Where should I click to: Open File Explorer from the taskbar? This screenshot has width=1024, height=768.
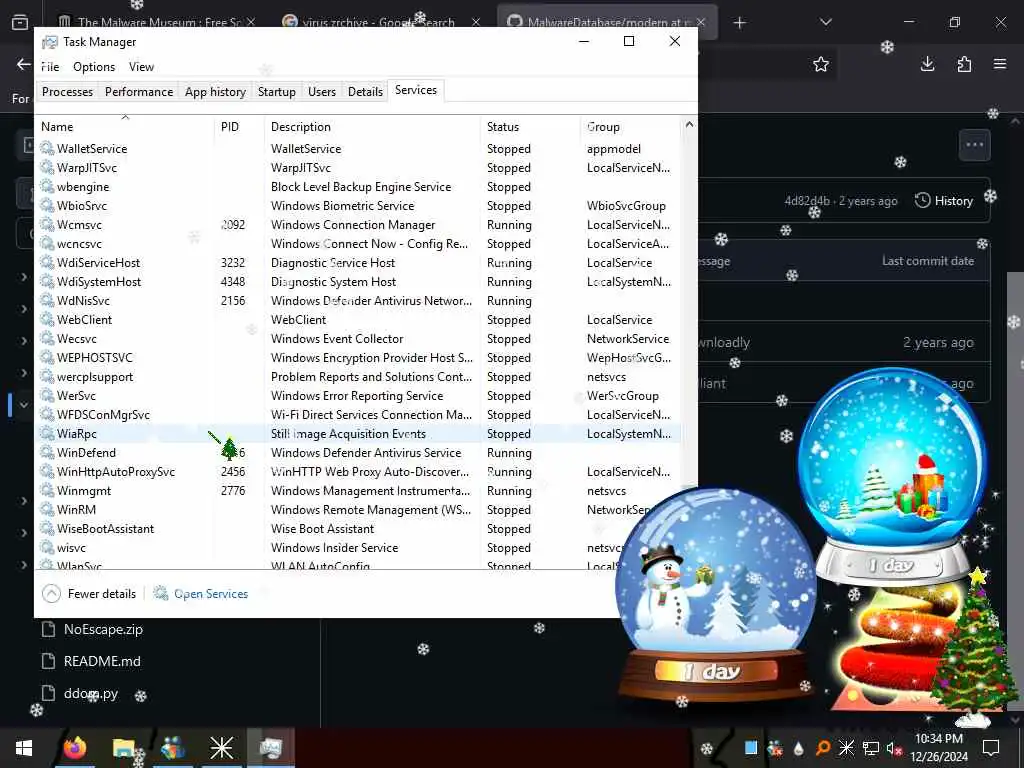point(123,748)
